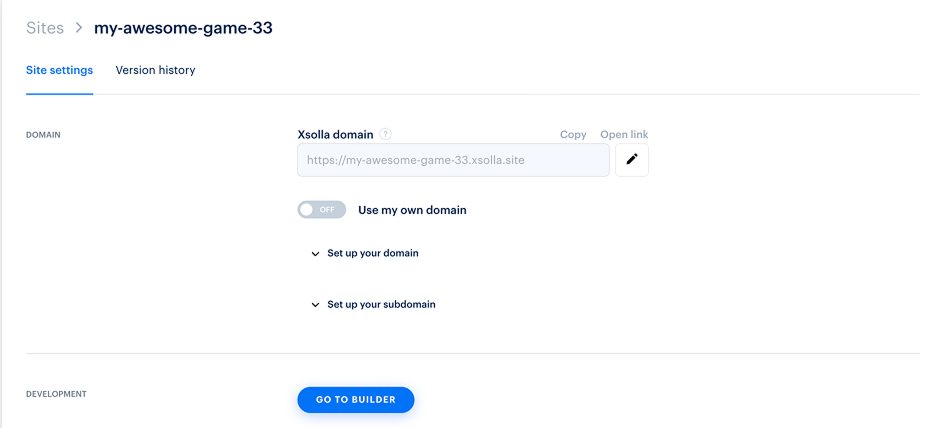Go to Builder button
The height and width of the screenshot is (428, 943).
point(356,400)
